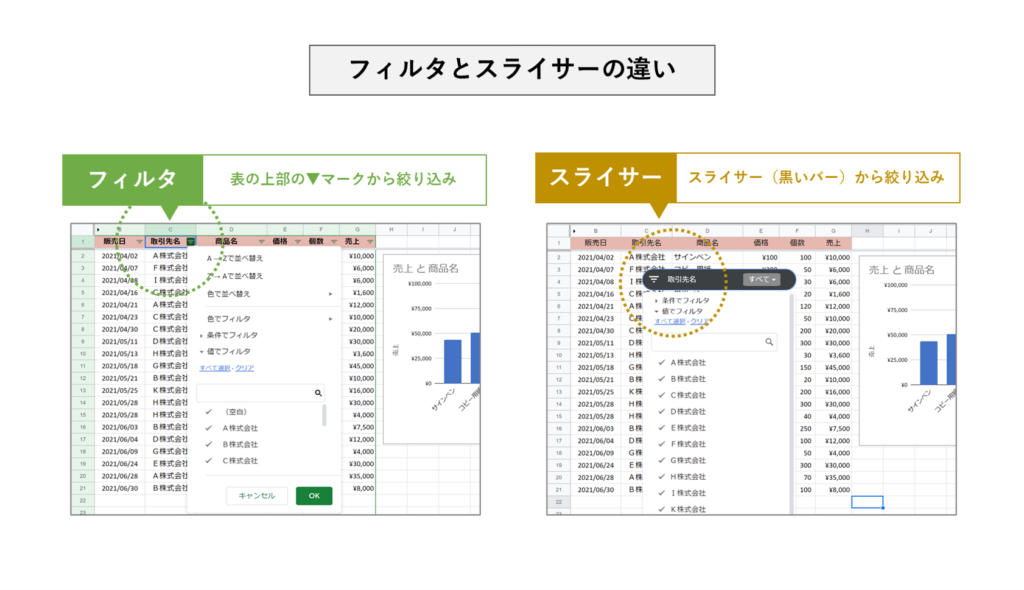Click the search icon in the slicer panel

click(769, 342)
